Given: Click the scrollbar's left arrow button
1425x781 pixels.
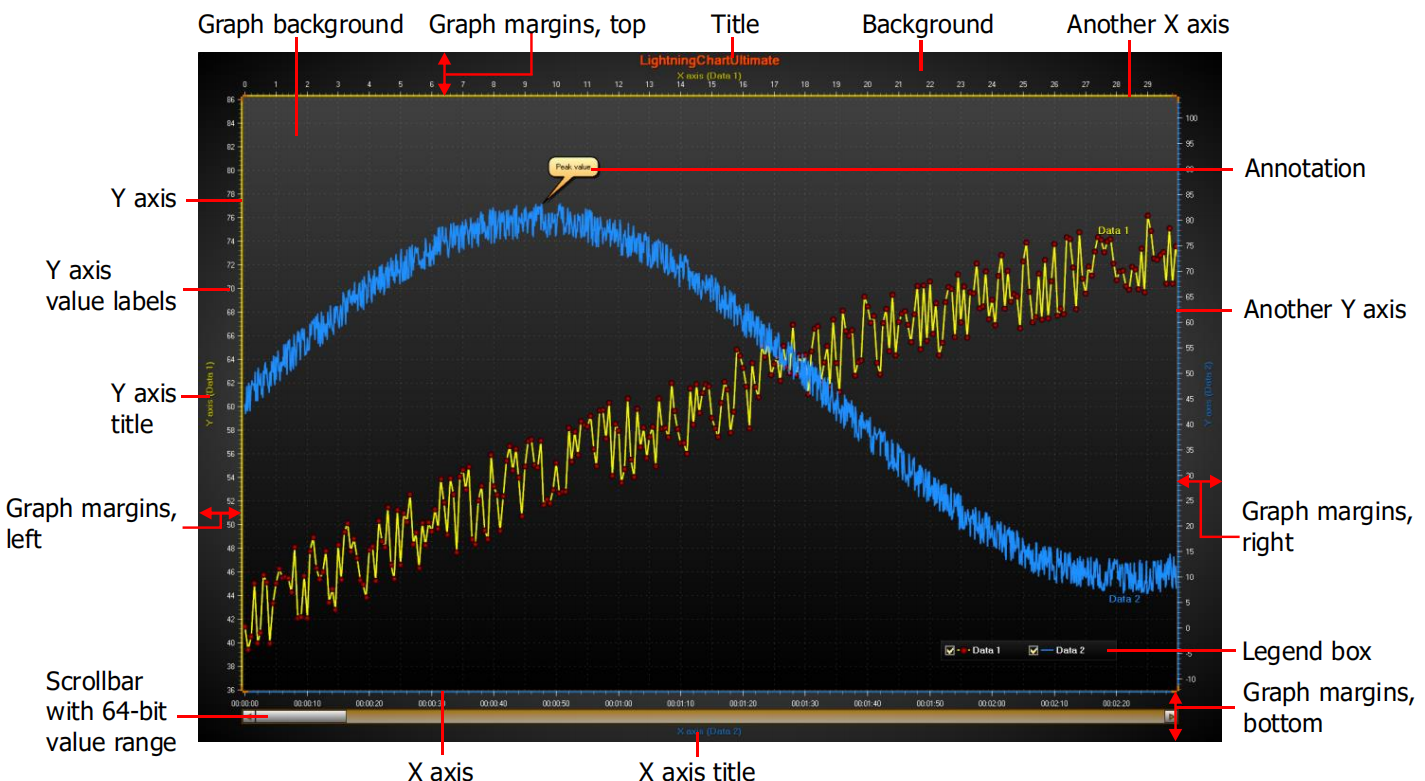Looking at the screenshot, I should tap(249, 716).
